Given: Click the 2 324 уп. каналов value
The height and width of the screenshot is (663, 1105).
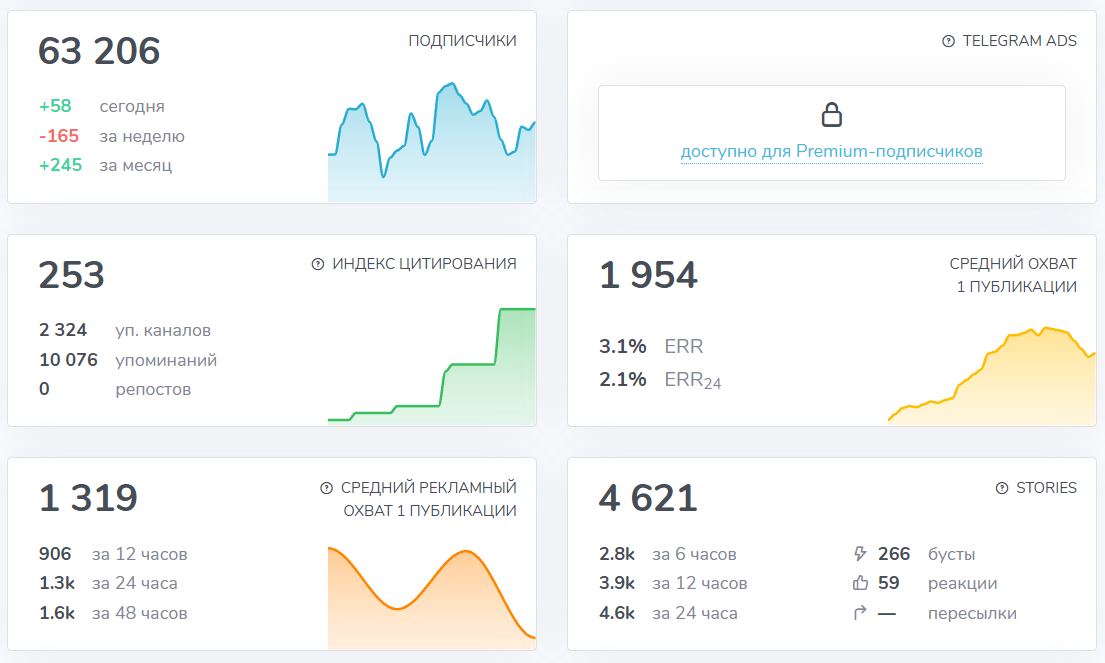Looking at the screenshot, I should 62,330.
